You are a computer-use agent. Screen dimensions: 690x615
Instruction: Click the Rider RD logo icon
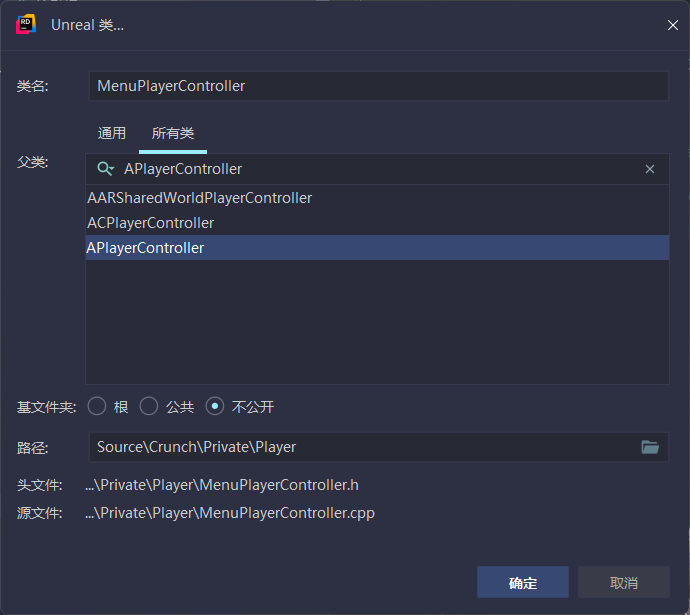point(26,24)
